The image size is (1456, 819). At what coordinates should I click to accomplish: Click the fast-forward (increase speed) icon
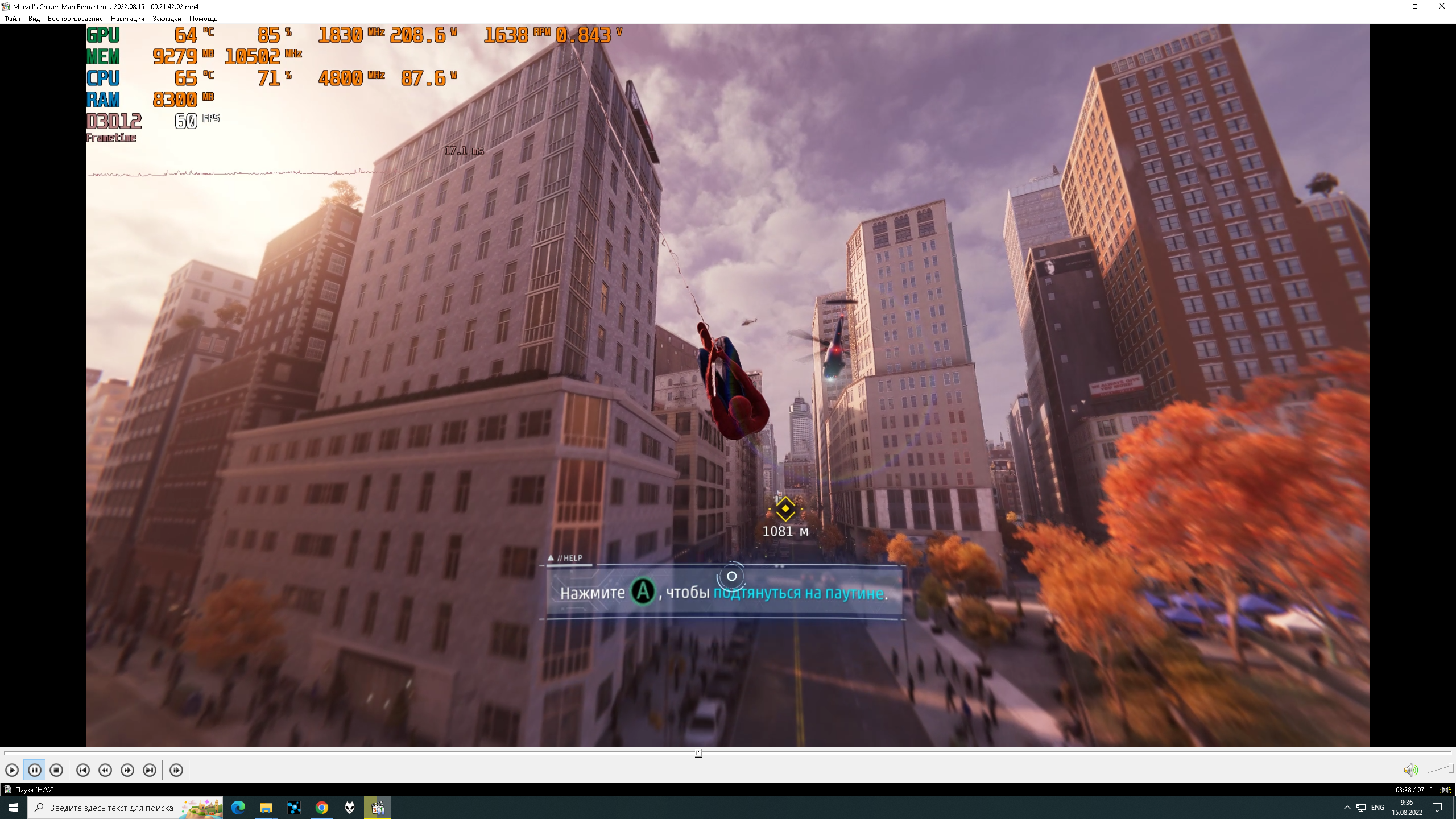click(x=127, y=770)
